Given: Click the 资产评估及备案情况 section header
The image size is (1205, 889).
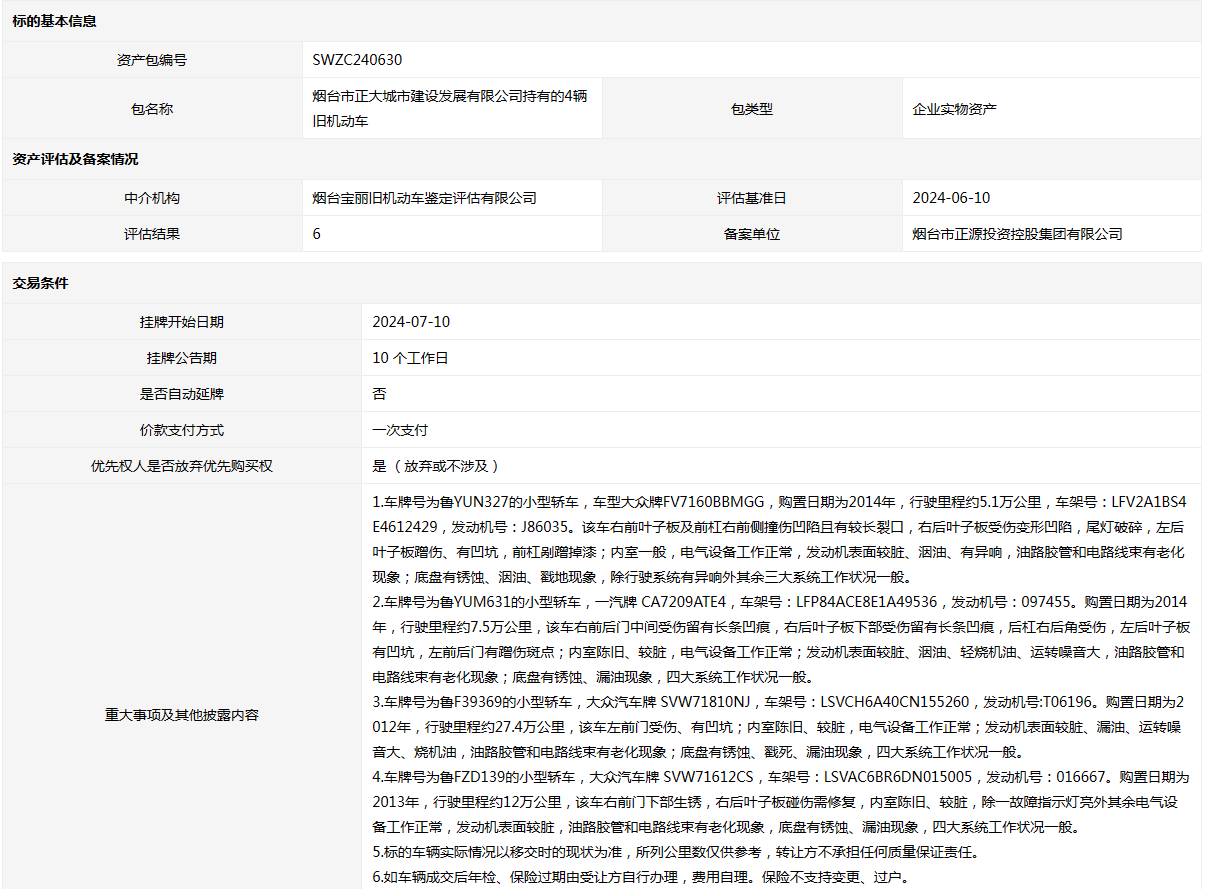Looking at the screenshot, I should pos(75,159).
